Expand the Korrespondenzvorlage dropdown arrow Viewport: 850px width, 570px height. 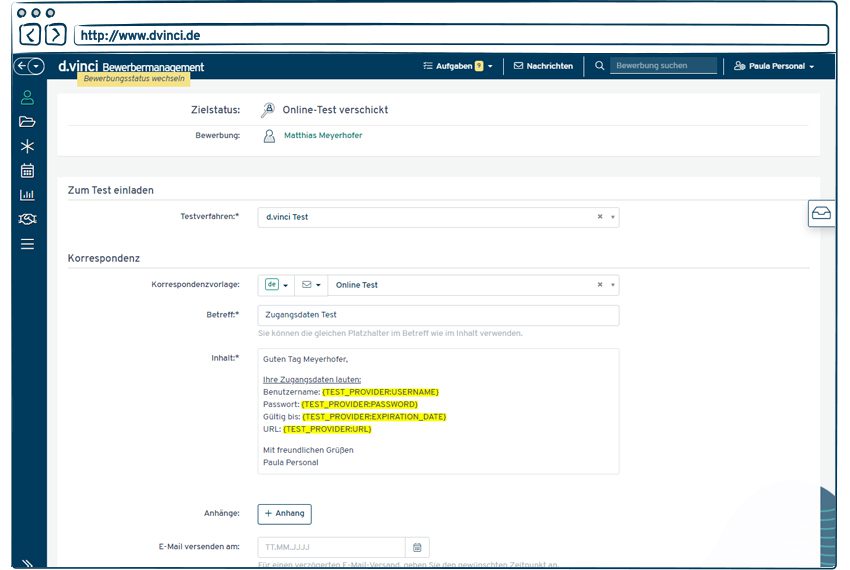613,285
